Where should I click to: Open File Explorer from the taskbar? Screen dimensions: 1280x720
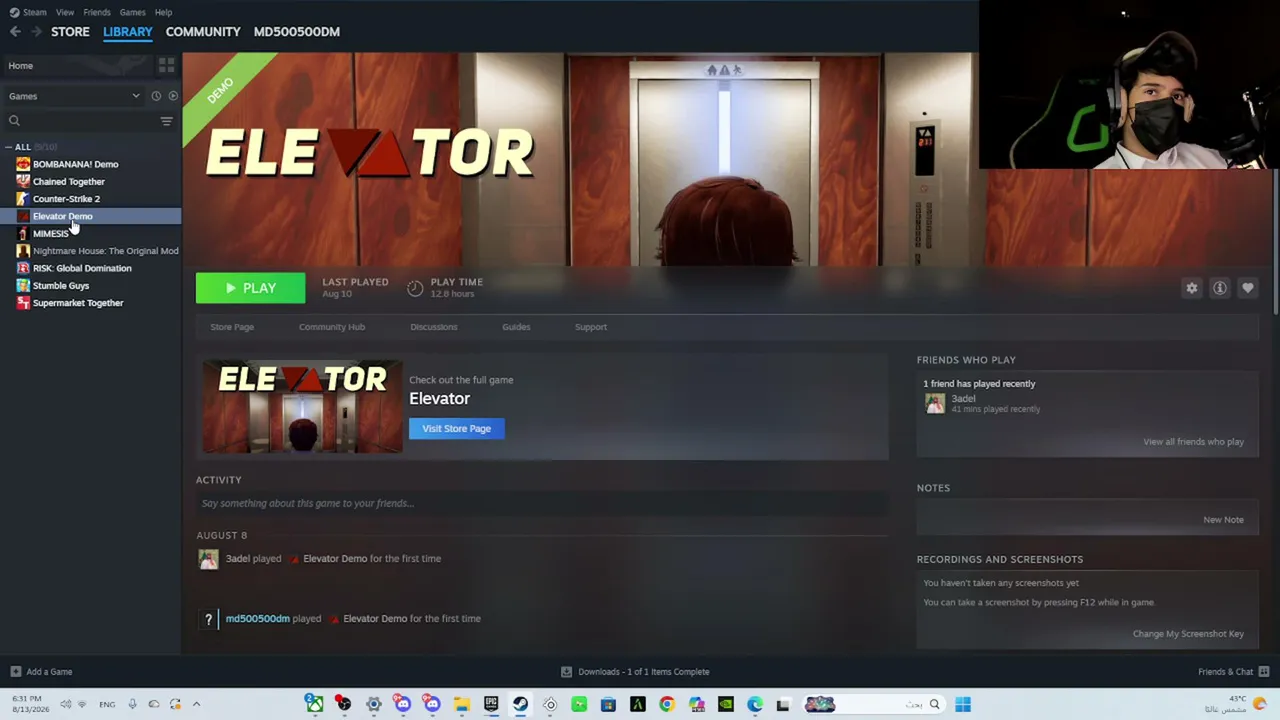pyautogui.click(x=462, y=704)
